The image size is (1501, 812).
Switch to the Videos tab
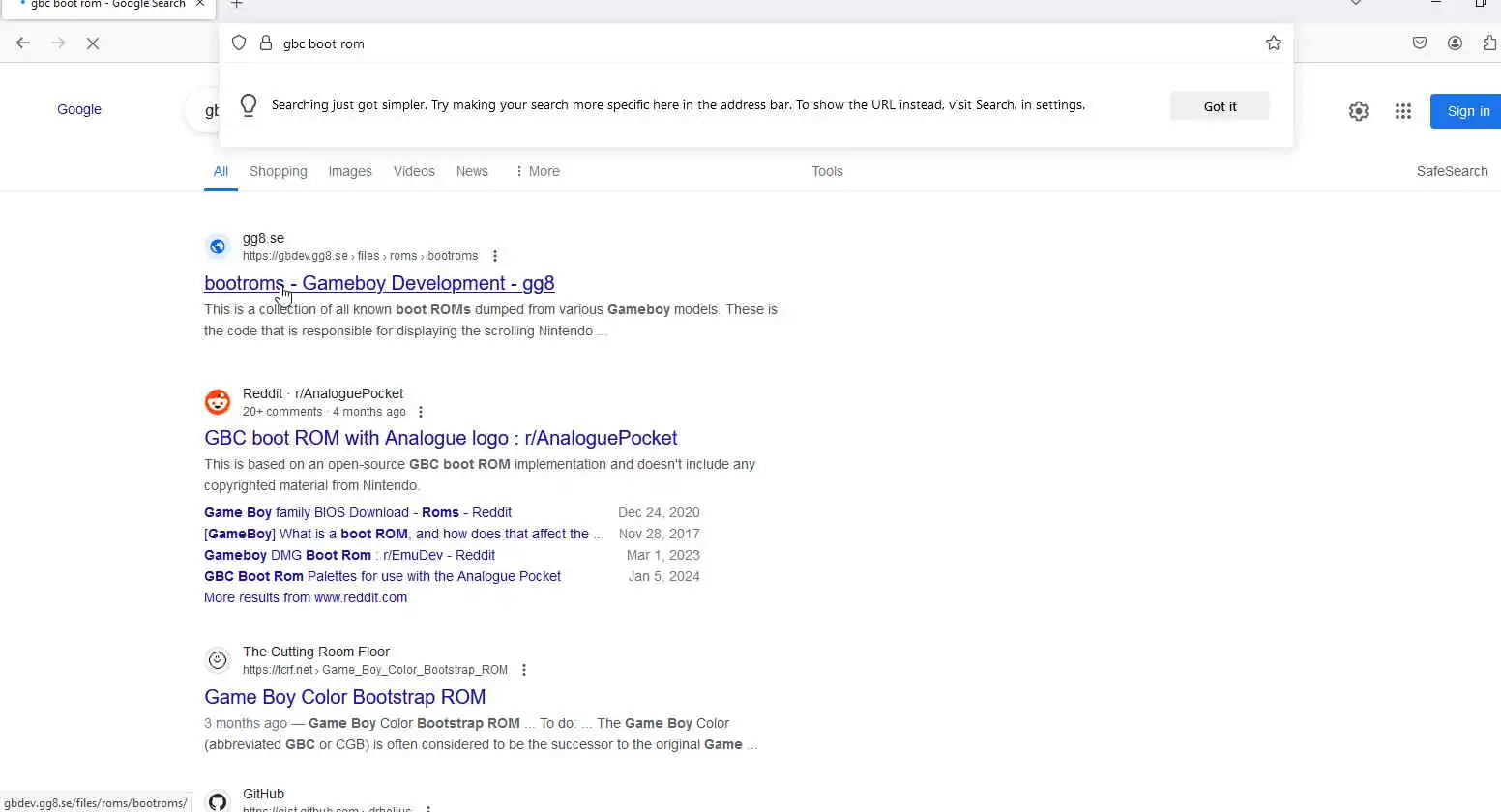414,171
